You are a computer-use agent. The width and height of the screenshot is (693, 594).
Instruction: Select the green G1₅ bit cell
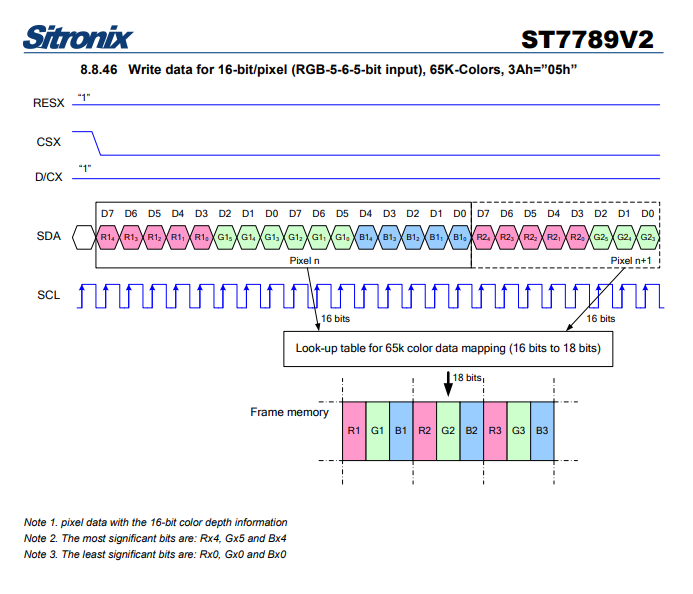(225, 237)
